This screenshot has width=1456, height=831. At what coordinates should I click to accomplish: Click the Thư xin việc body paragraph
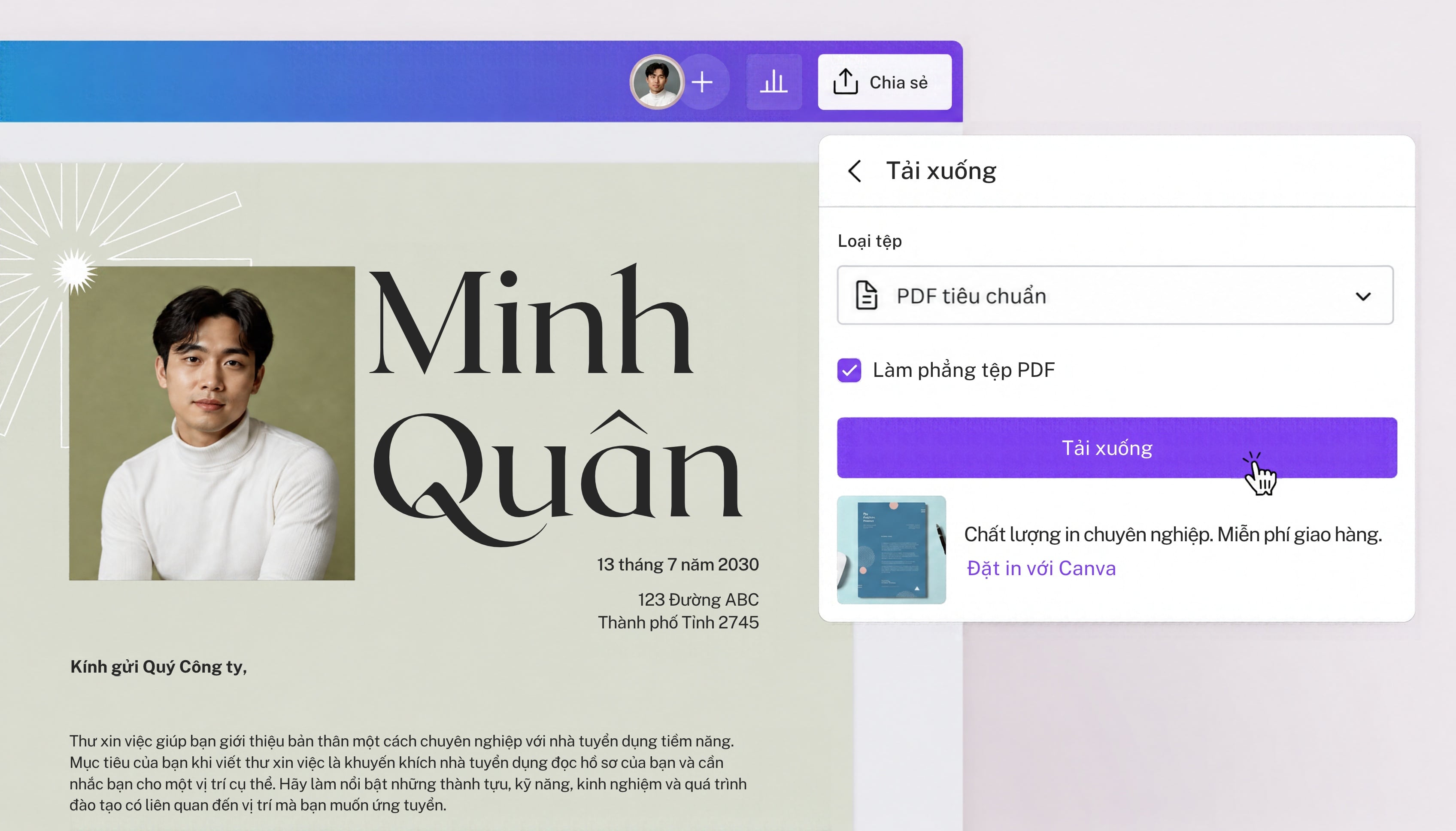(x=408, y=773)
